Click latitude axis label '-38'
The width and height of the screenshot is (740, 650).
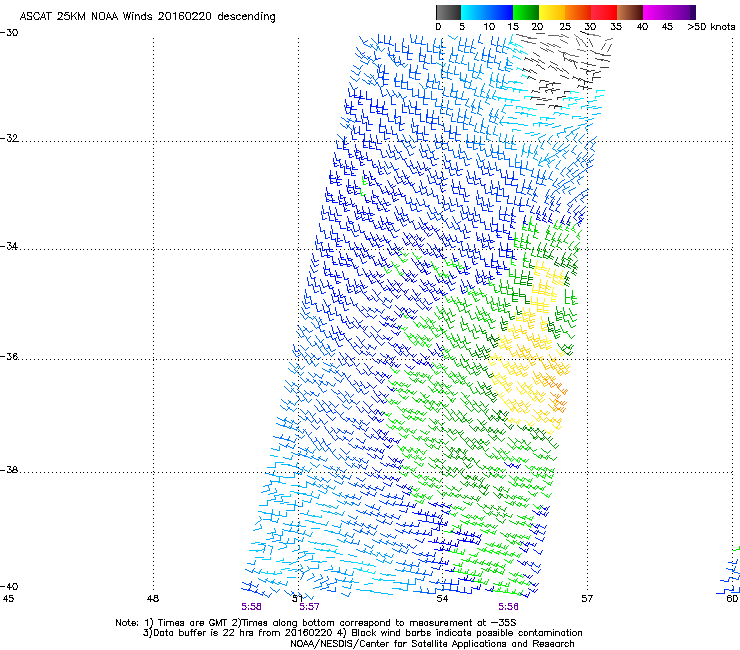click(9, 470)
